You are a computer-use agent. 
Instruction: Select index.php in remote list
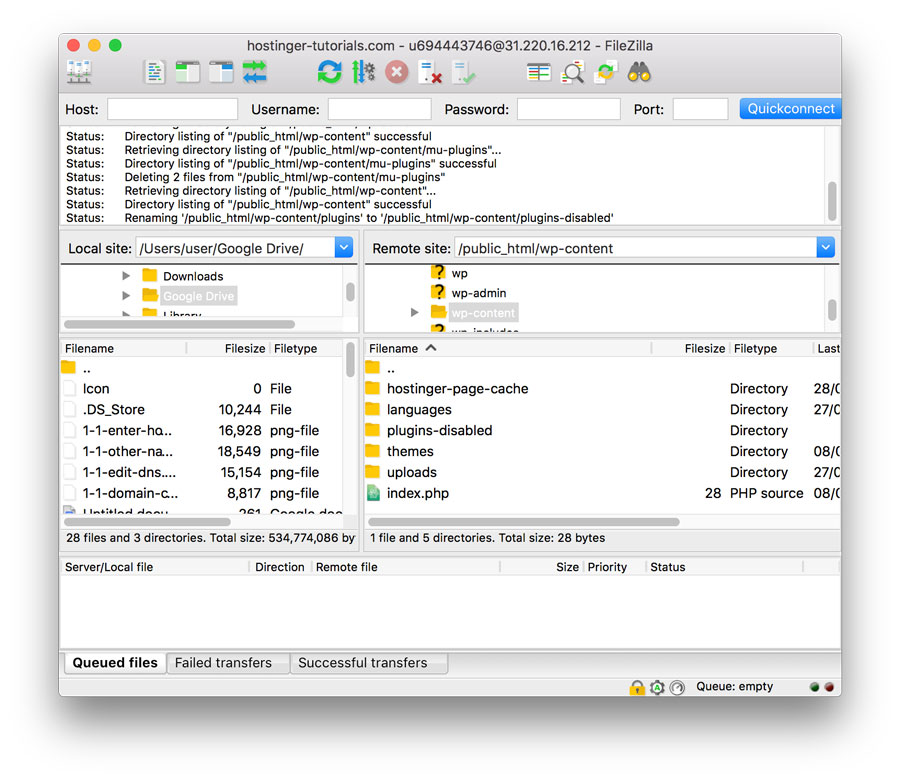point(602,493)
